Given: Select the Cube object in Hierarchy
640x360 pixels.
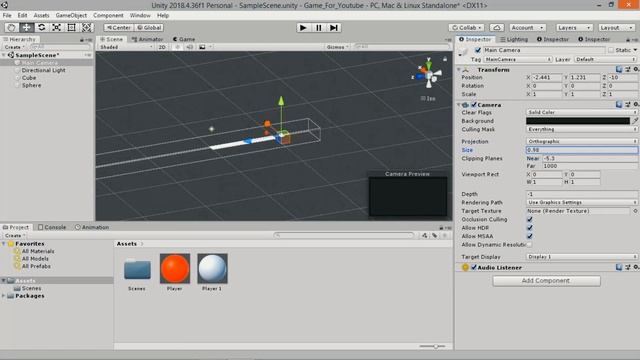Looking at the screenshot, I should (x=29, y=78).
